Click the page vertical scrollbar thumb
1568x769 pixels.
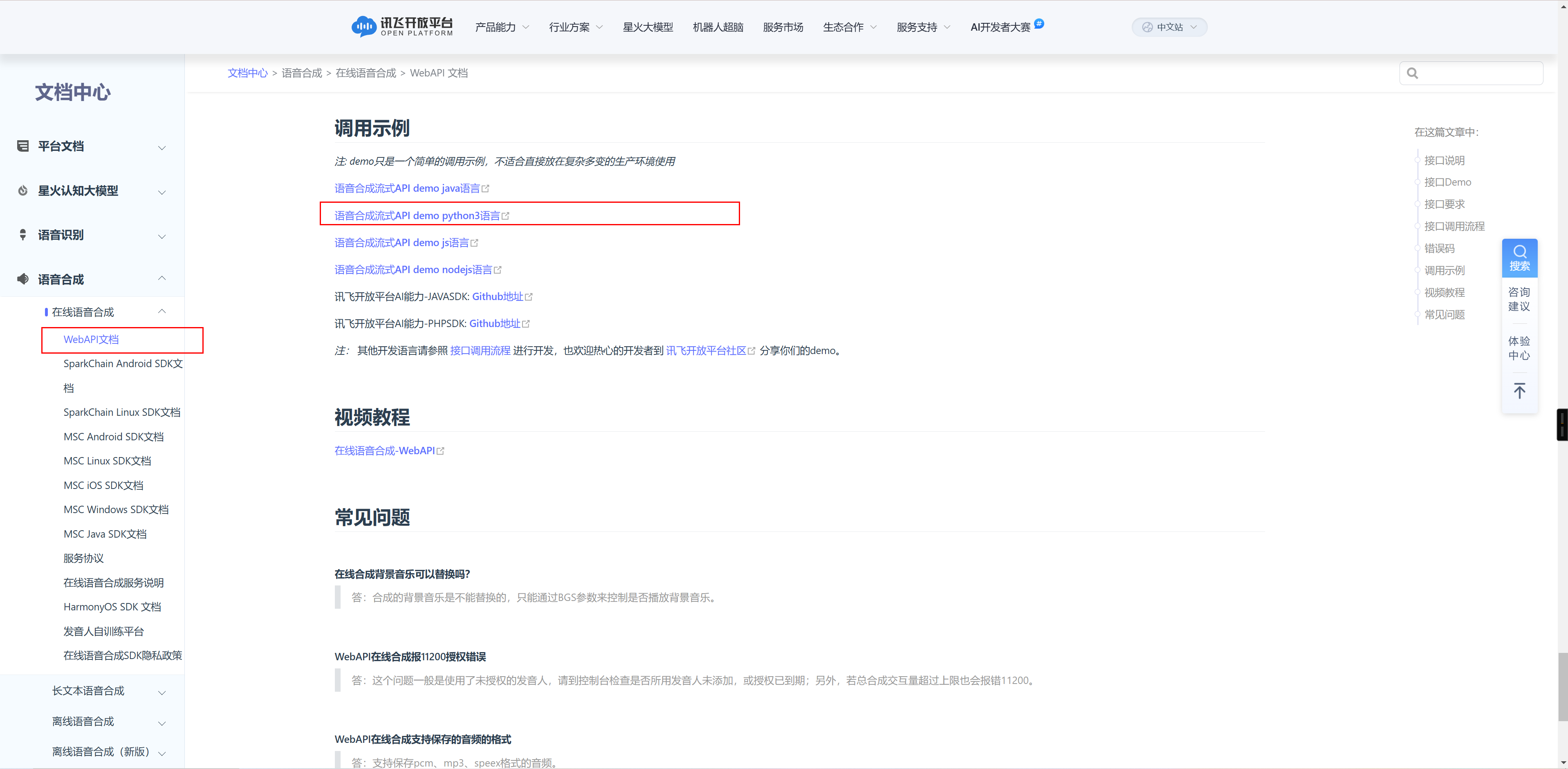pos(1563,687)
